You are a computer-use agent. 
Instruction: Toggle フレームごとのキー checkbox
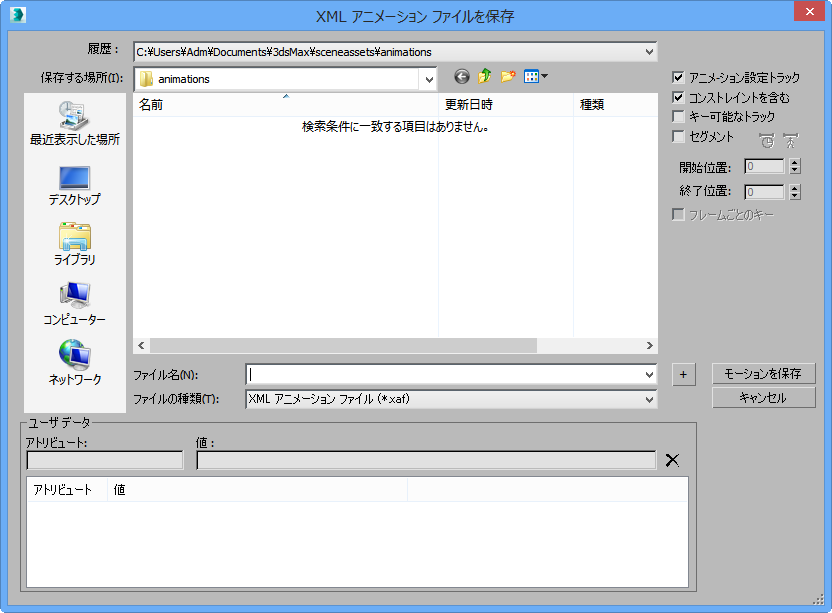(678, 214)
